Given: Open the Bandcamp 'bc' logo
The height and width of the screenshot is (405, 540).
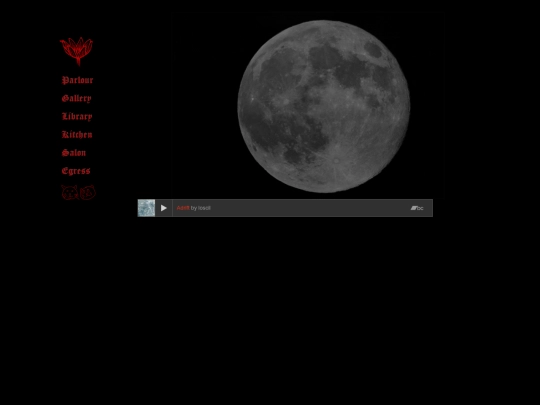Looking at the screenshot, I should (x=417, y=208).
